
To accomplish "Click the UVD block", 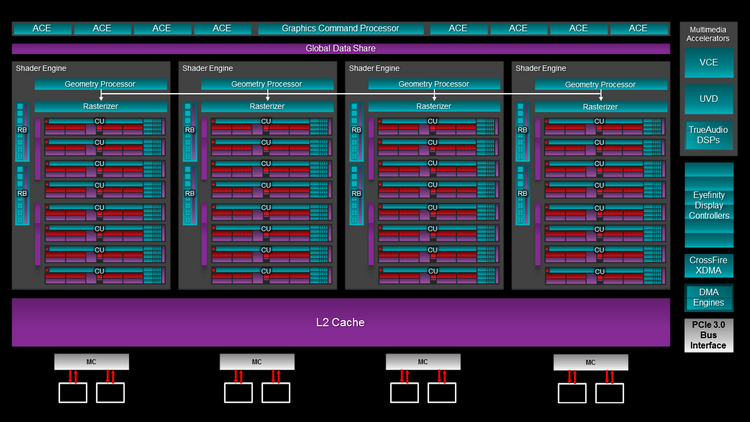I will [x=709, y=99].
